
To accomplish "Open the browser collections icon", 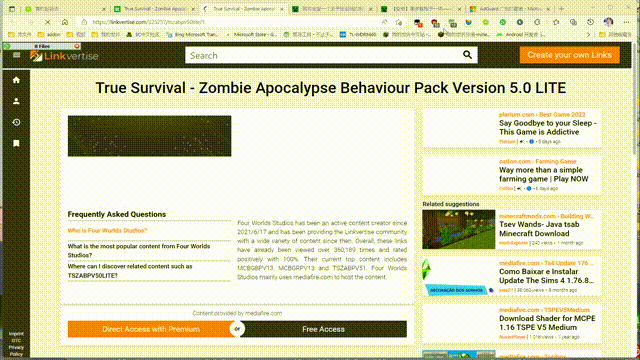I will pyautogui.click(x=573, y=22).
